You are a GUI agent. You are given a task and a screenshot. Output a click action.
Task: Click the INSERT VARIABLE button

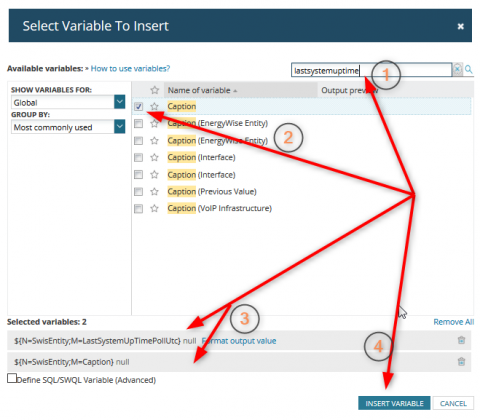[x=394, y=403]
